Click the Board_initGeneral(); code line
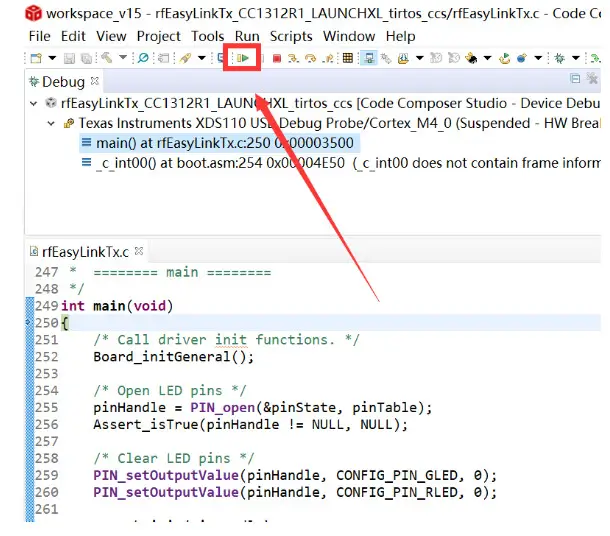 (174, 357)
